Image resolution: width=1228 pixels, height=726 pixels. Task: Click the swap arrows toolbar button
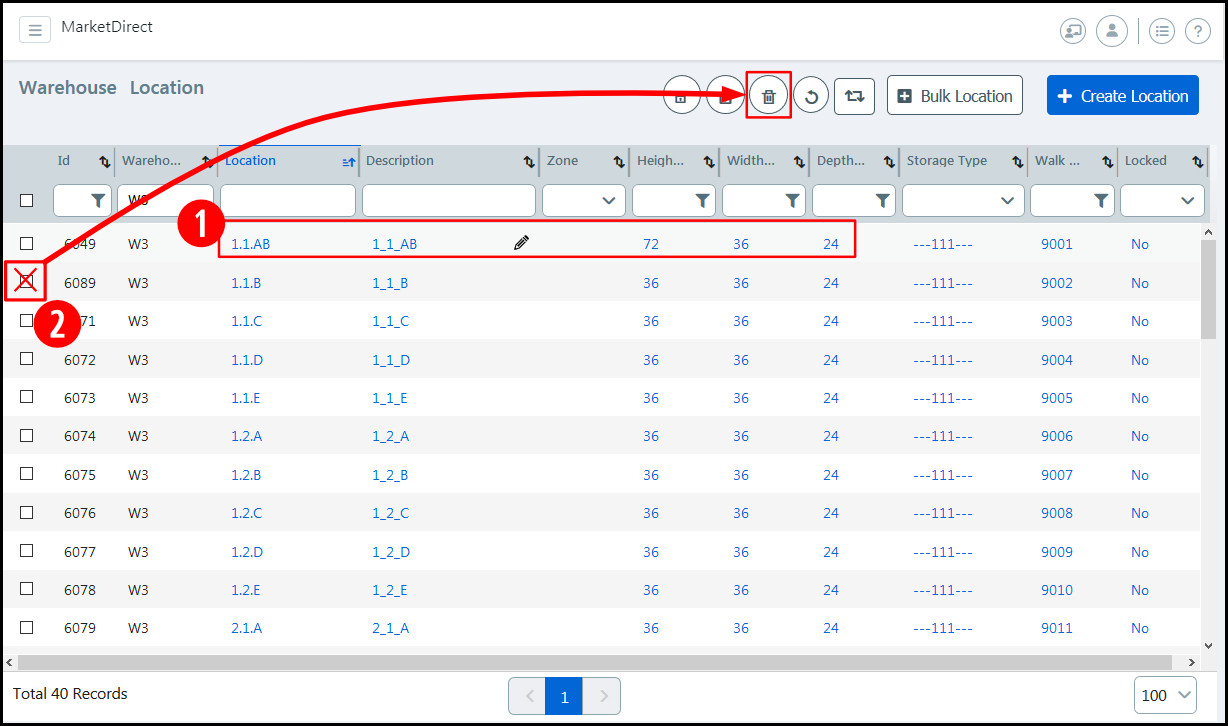click(x=854, y=96)
